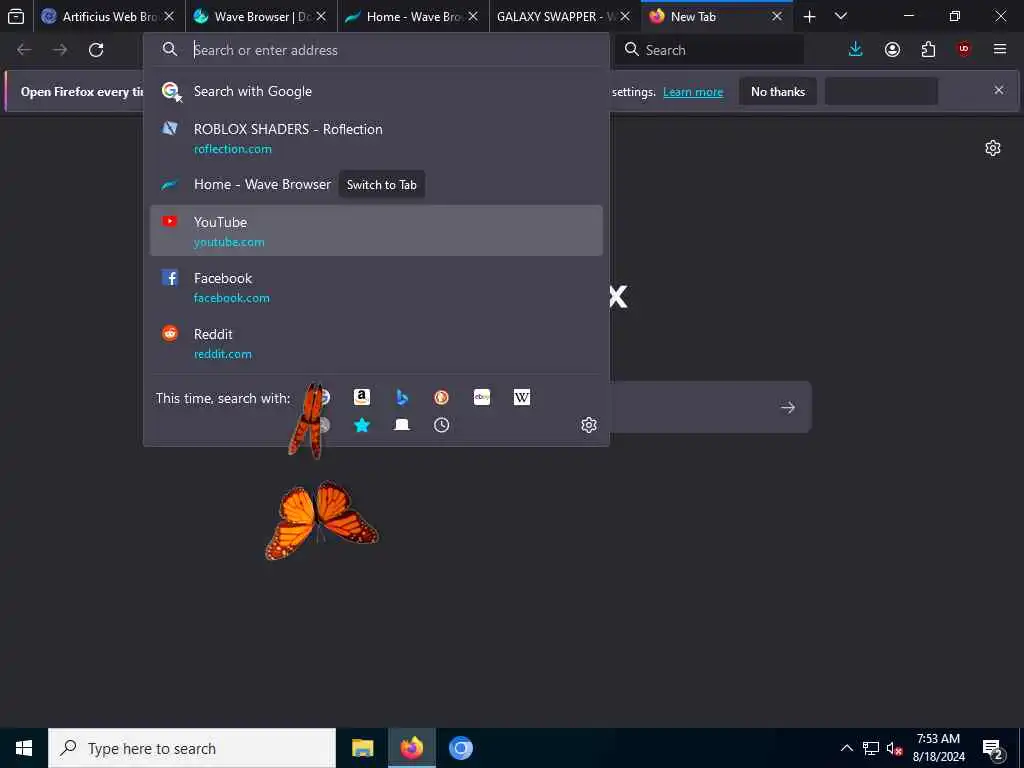This screenshot has height=768, width=1024.
Task: Close the Artificius Web Browser tab
Action: [x=169, y=16]
